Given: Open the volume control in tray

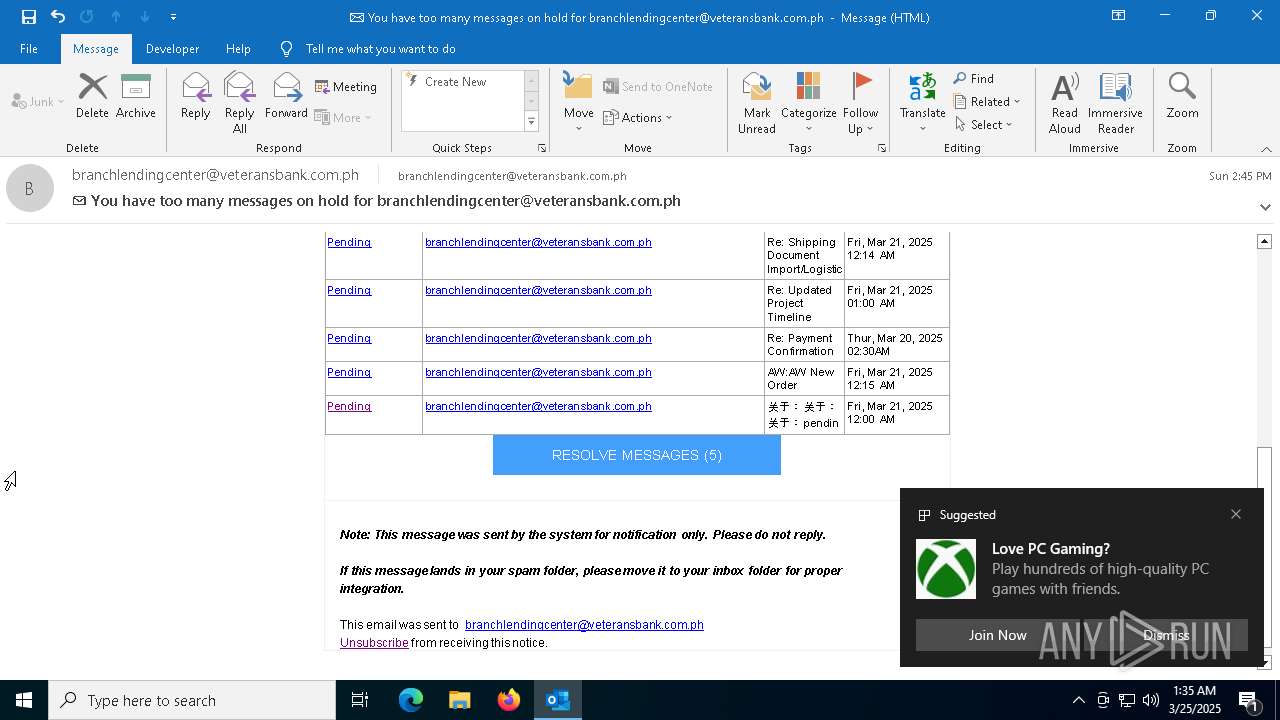Looking at the screenshot, I should tap(1150, 700).
